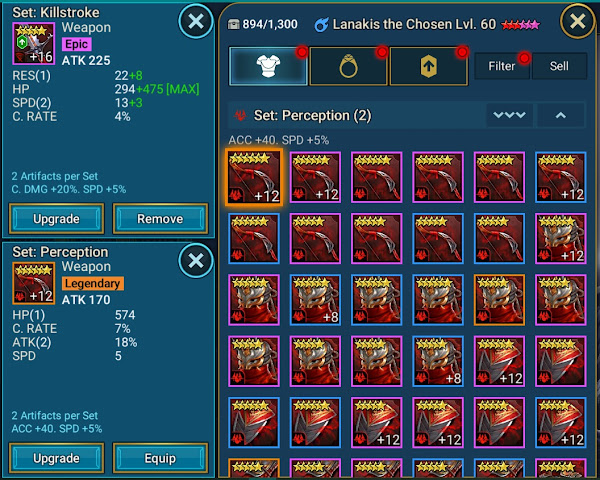Collapse the Perception set with up chevron
Viewport: 600px width, 480px height.
(561, 115)
